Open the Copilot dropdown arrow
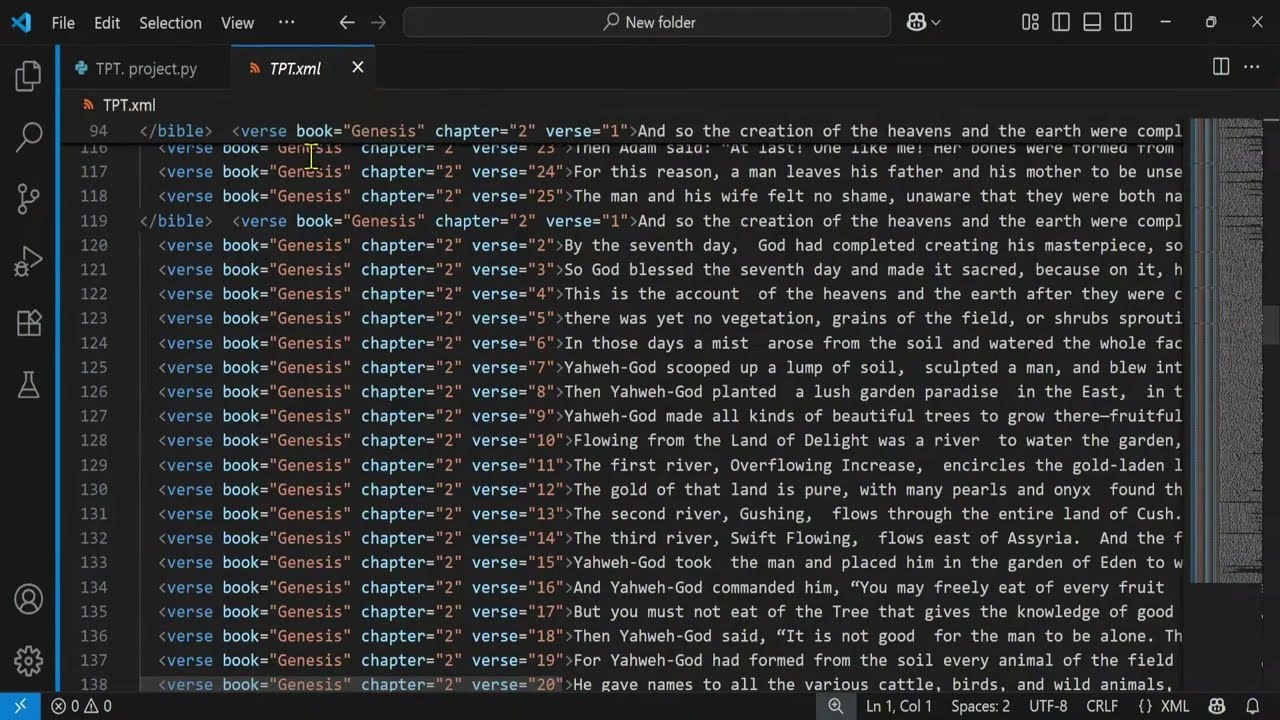 (936, 22)
